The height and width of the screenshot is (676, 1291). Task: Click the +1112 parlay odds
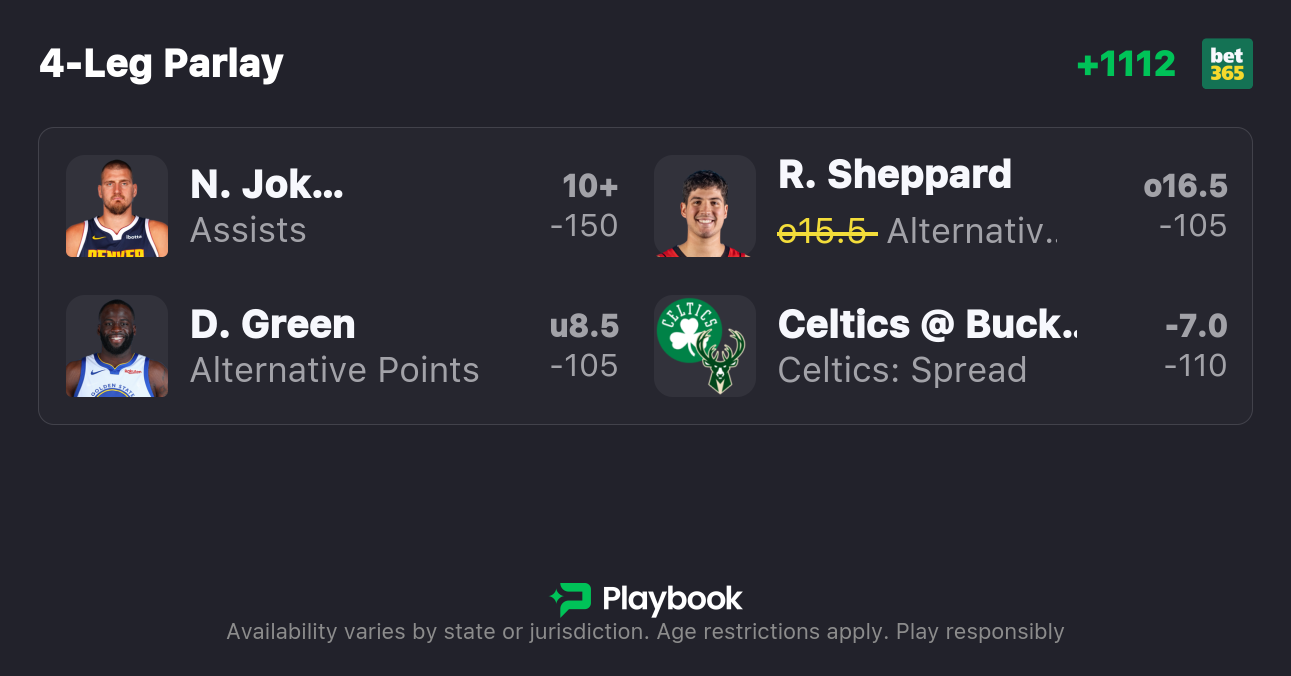coord(1127,63)
